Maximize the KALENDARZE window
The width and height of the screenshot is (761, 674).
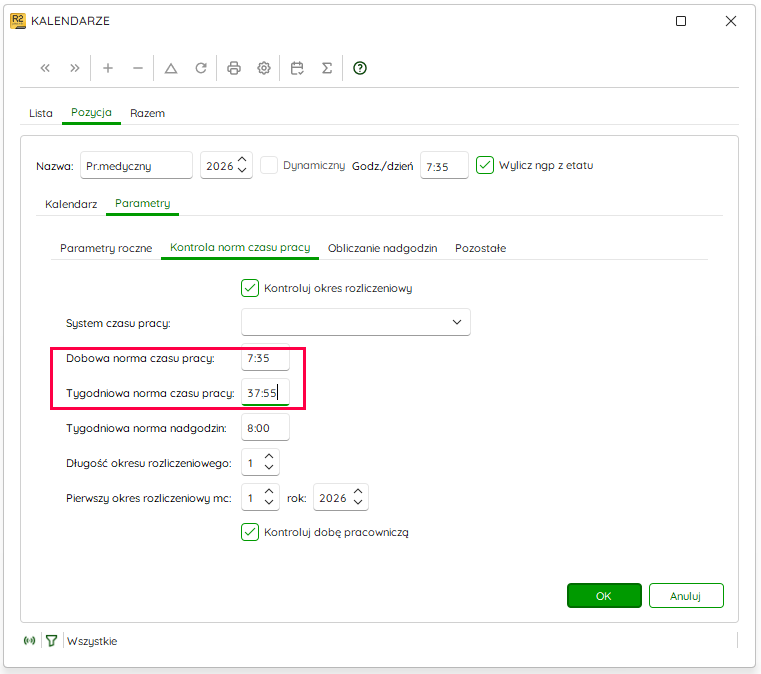681,21
